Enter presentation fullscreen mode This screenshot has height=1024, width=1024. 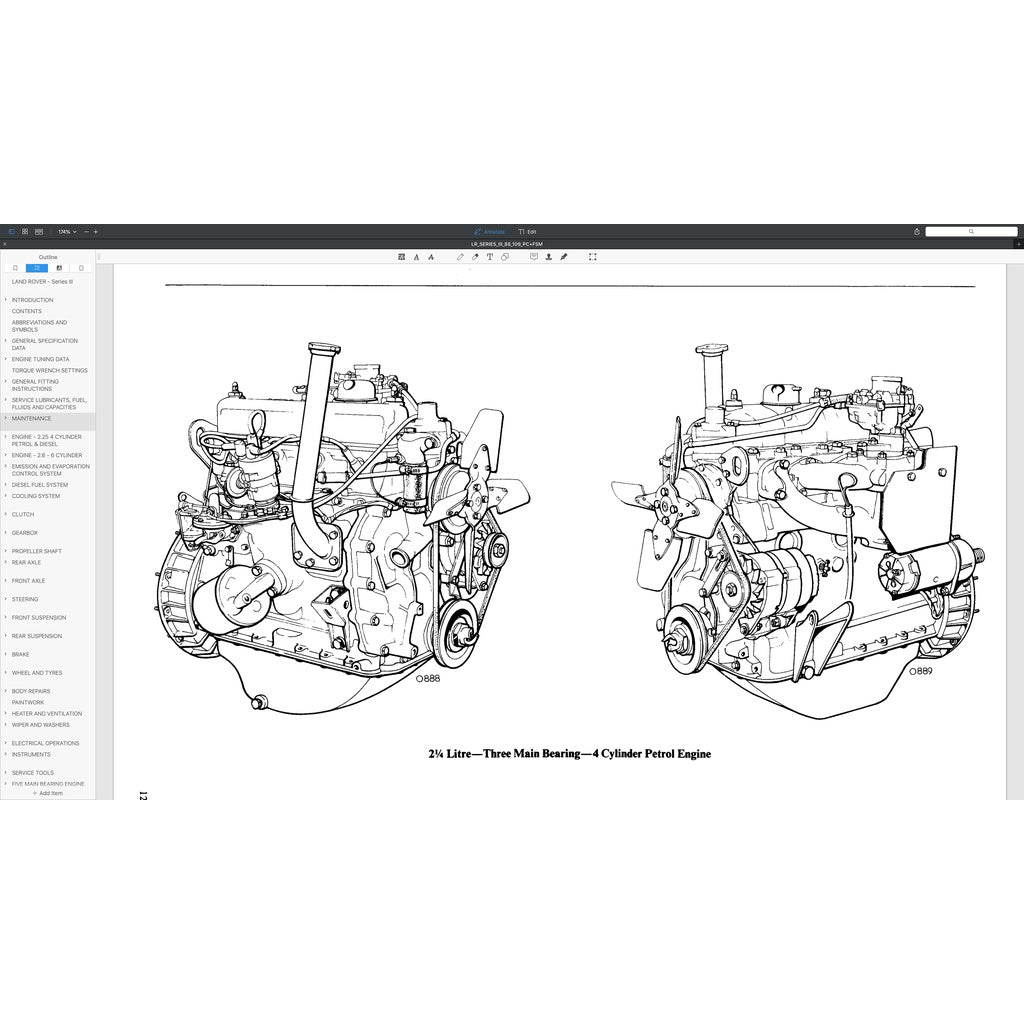click(592, 257)
